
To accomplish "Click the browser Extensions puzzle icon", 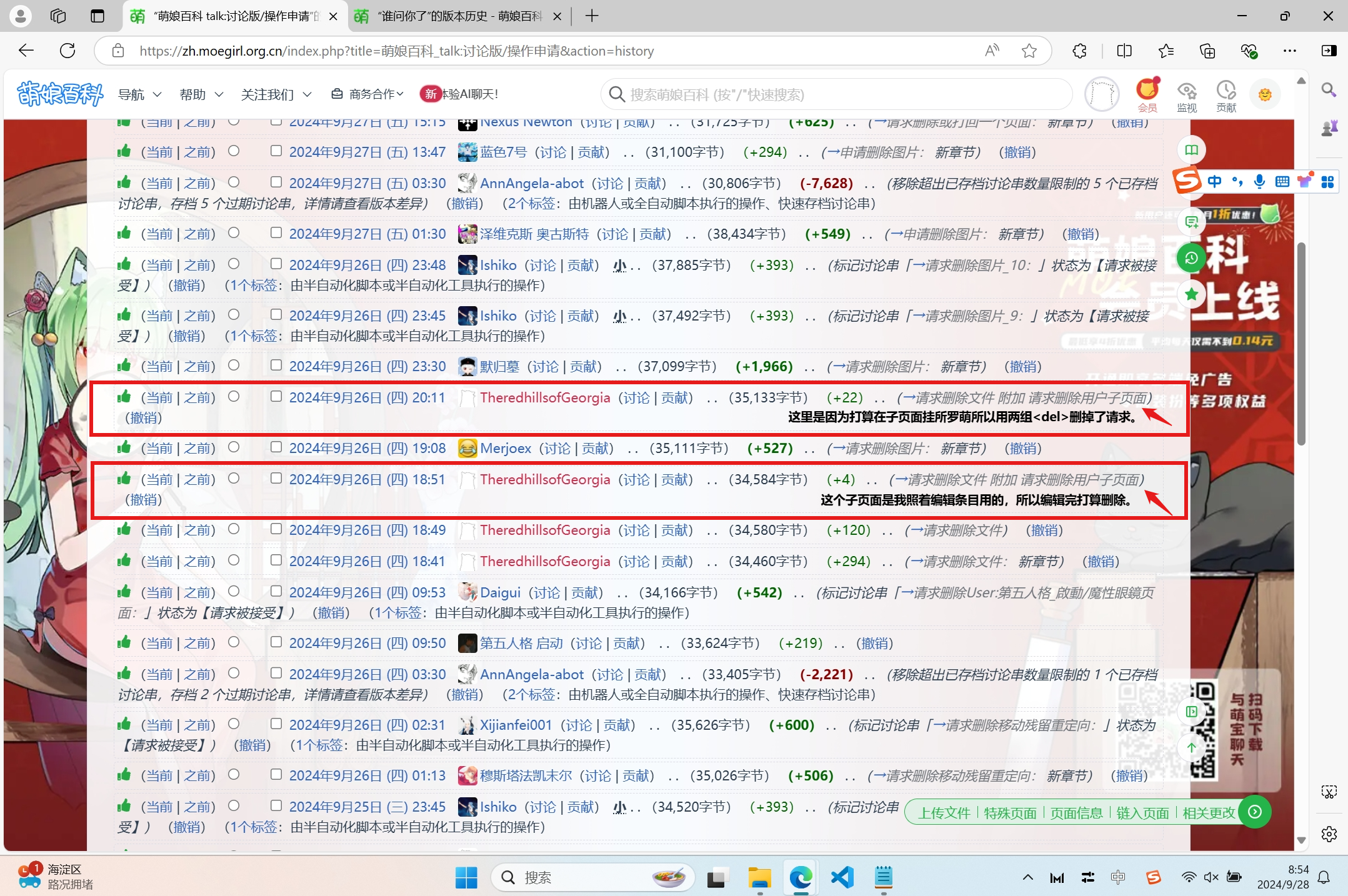I will (1079, 51).
